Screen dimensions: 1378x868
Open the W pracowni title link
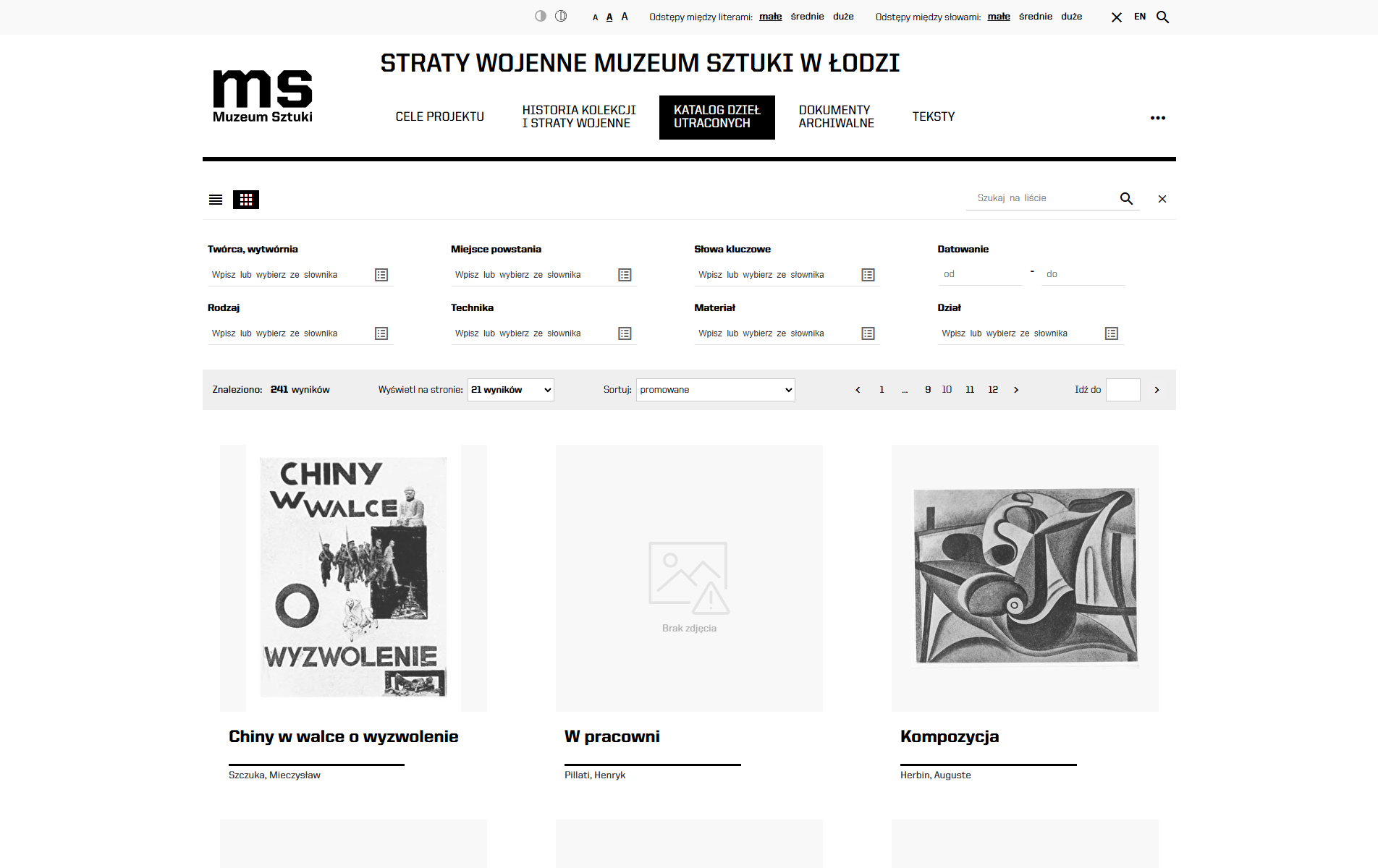point(612,736)
